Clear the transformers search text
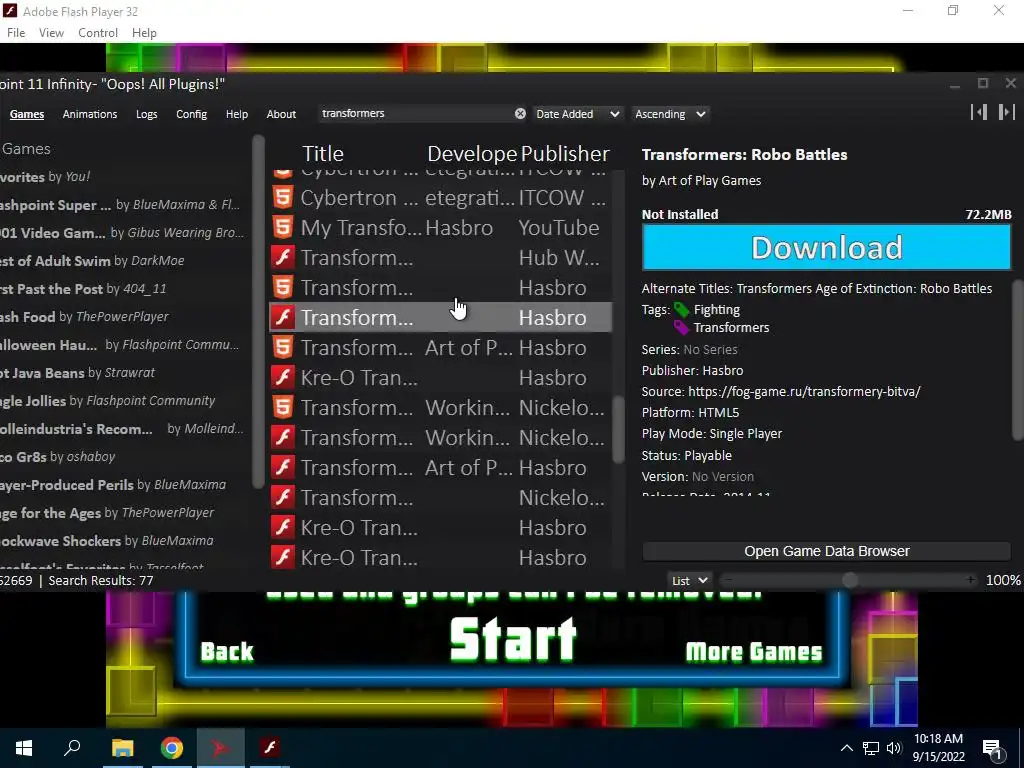This screenshot has height=768, width=1024. 520,114
